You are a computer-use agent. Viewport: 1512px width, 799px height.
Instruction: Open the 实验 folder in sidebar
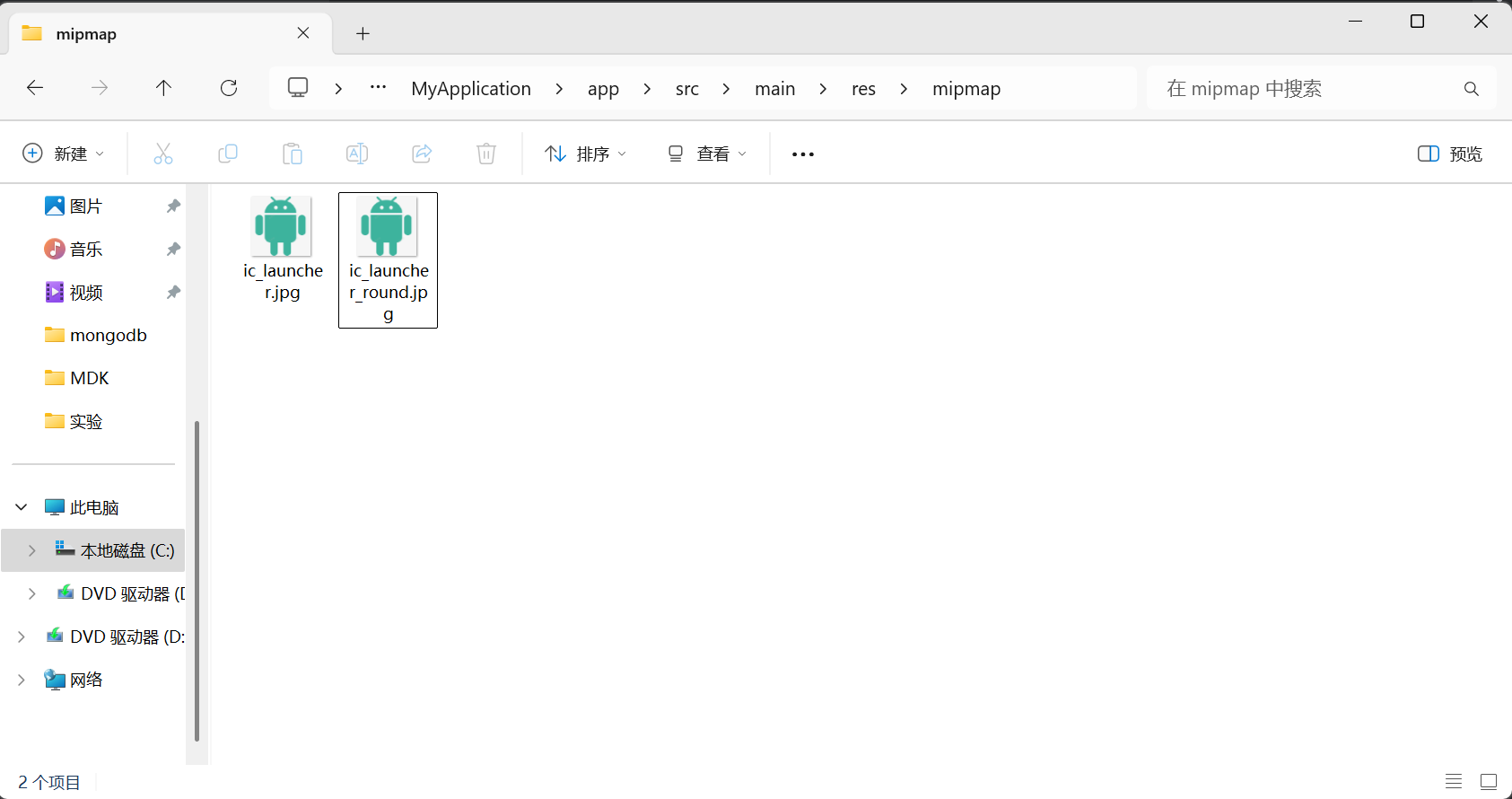[x=74, y=421]
